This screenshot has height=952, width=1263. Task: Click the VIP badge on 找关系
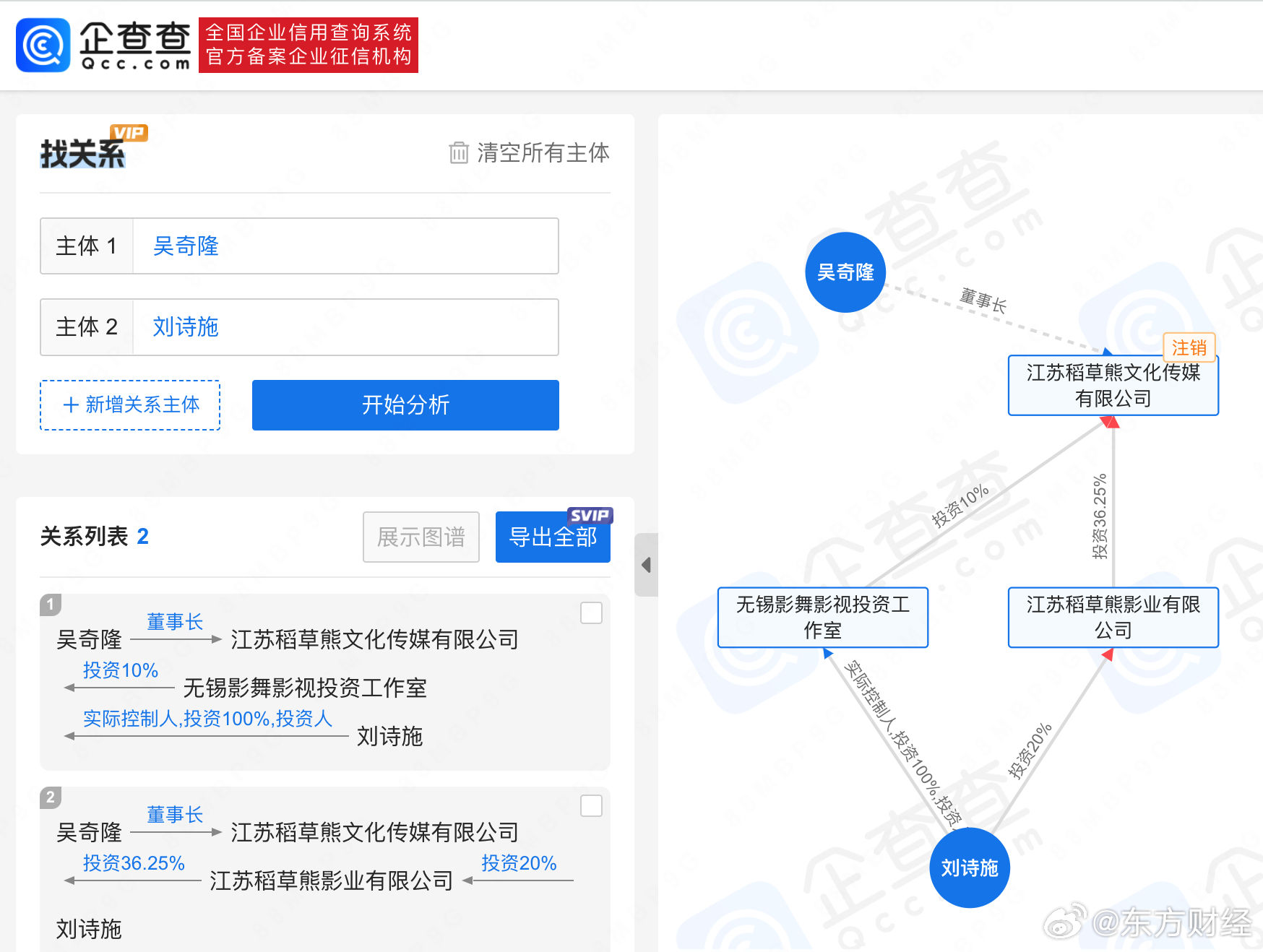(129, 133)
